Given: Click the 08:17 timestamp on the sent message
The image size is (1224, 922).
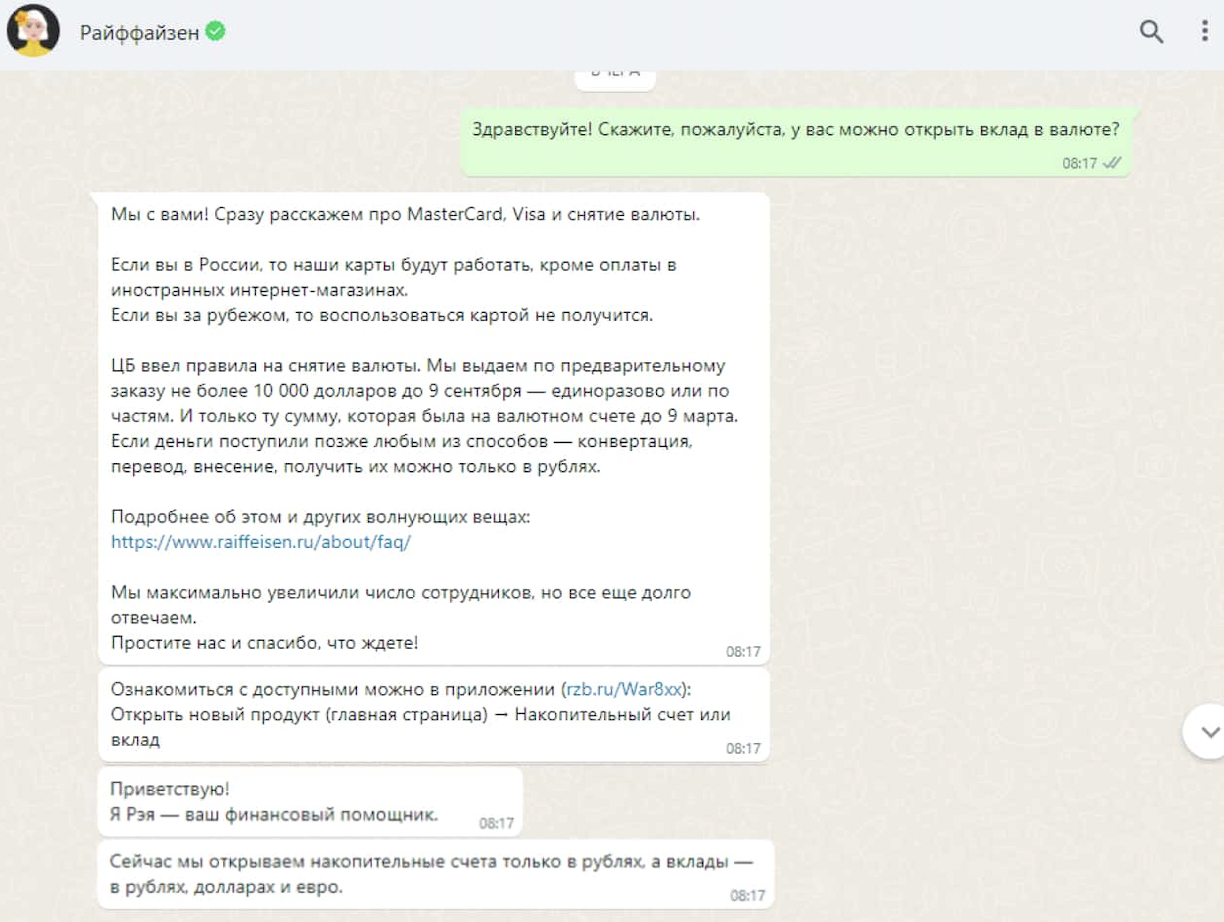Looking at the screenshot, I should point(1080,163).
